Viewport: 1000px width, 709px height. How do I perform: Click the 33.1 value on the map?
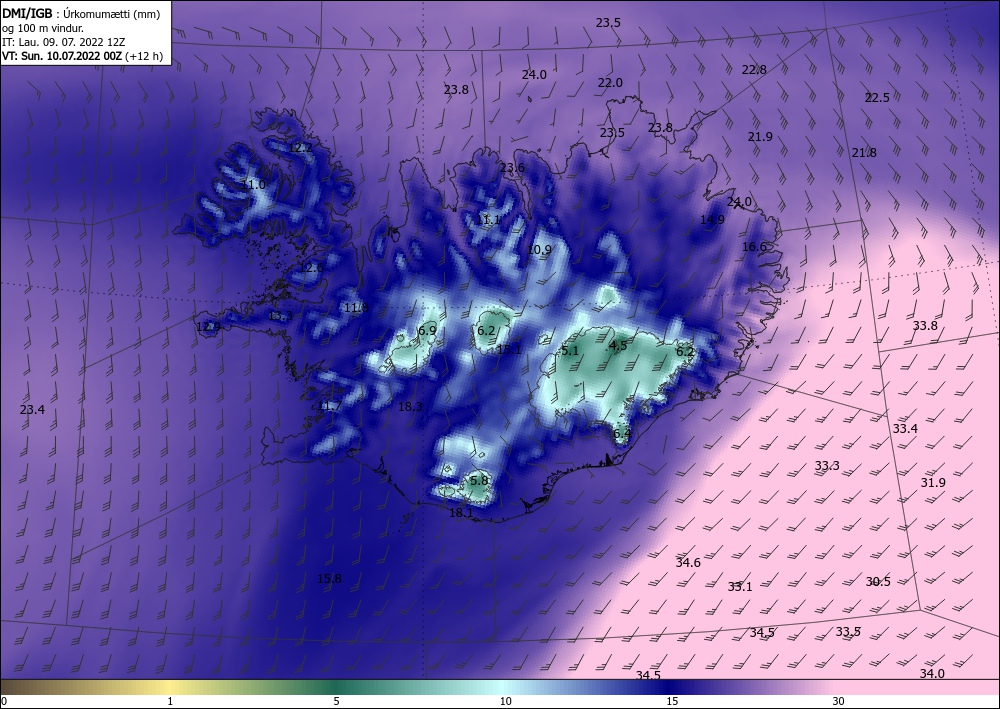[740, 587]
